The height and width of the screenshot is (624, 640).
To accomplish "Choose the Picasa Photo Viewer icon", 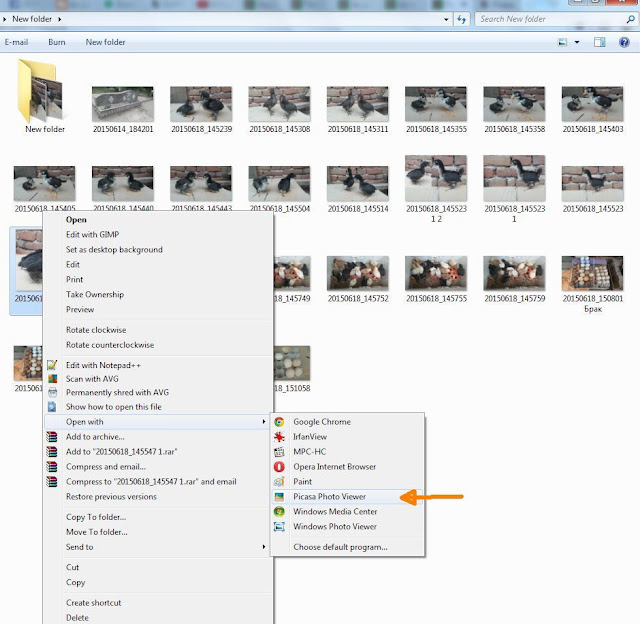I will point(279,497).
